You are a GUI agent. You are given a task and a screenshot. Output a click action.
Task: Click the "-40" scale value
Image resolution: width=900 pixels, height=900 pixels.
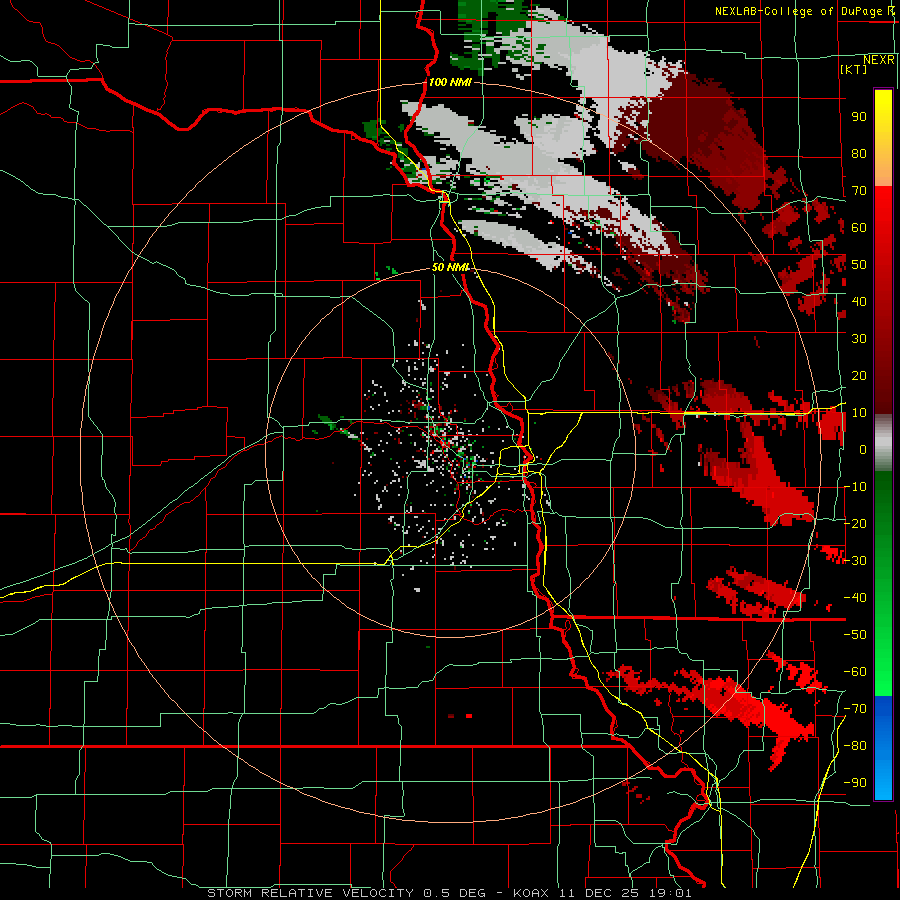coord(855,598)
